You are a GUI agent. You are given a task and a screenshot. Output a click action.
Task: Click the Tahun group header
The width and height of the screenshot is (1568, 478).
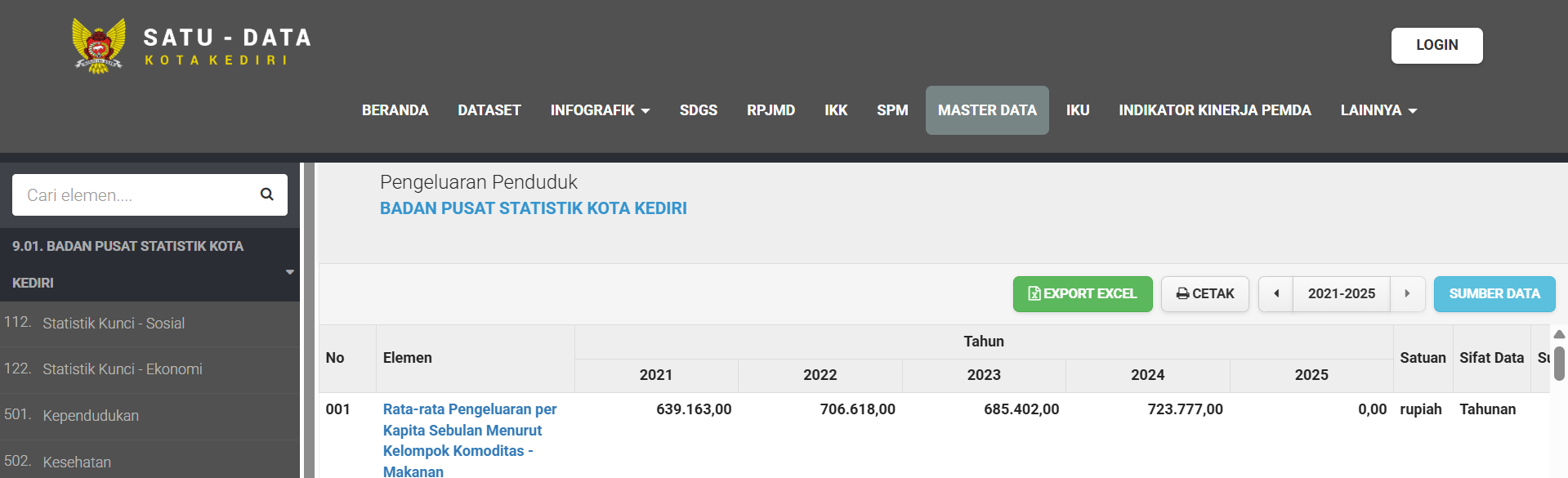click(x=984, y=342)
